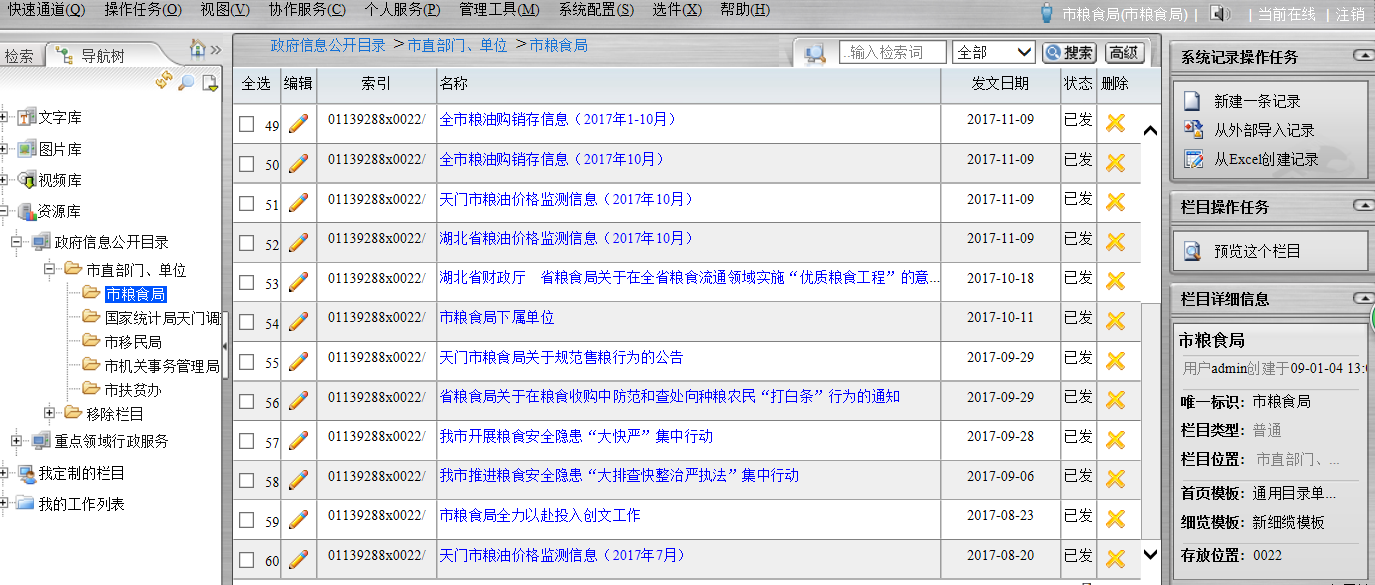
Task: Switch to the 检索 tab
Action: tap(20, 56)
